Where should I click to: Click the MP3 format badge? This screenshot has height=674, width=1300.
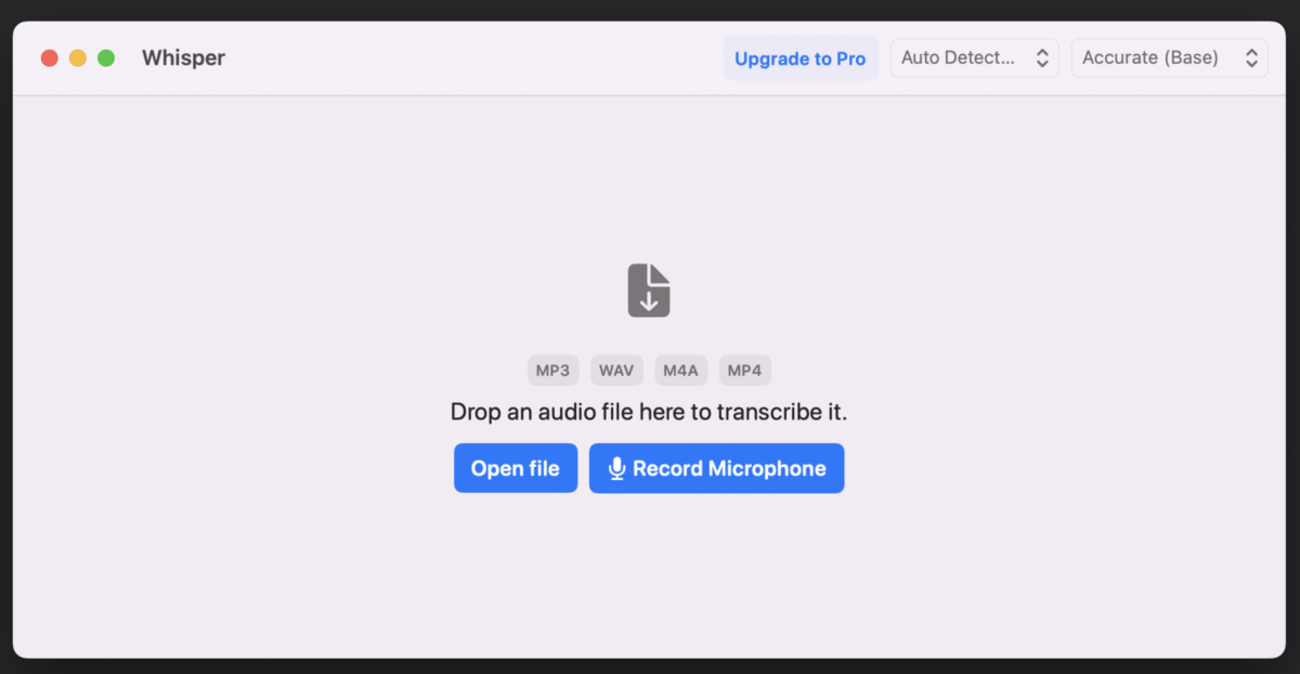coord(553,370)
